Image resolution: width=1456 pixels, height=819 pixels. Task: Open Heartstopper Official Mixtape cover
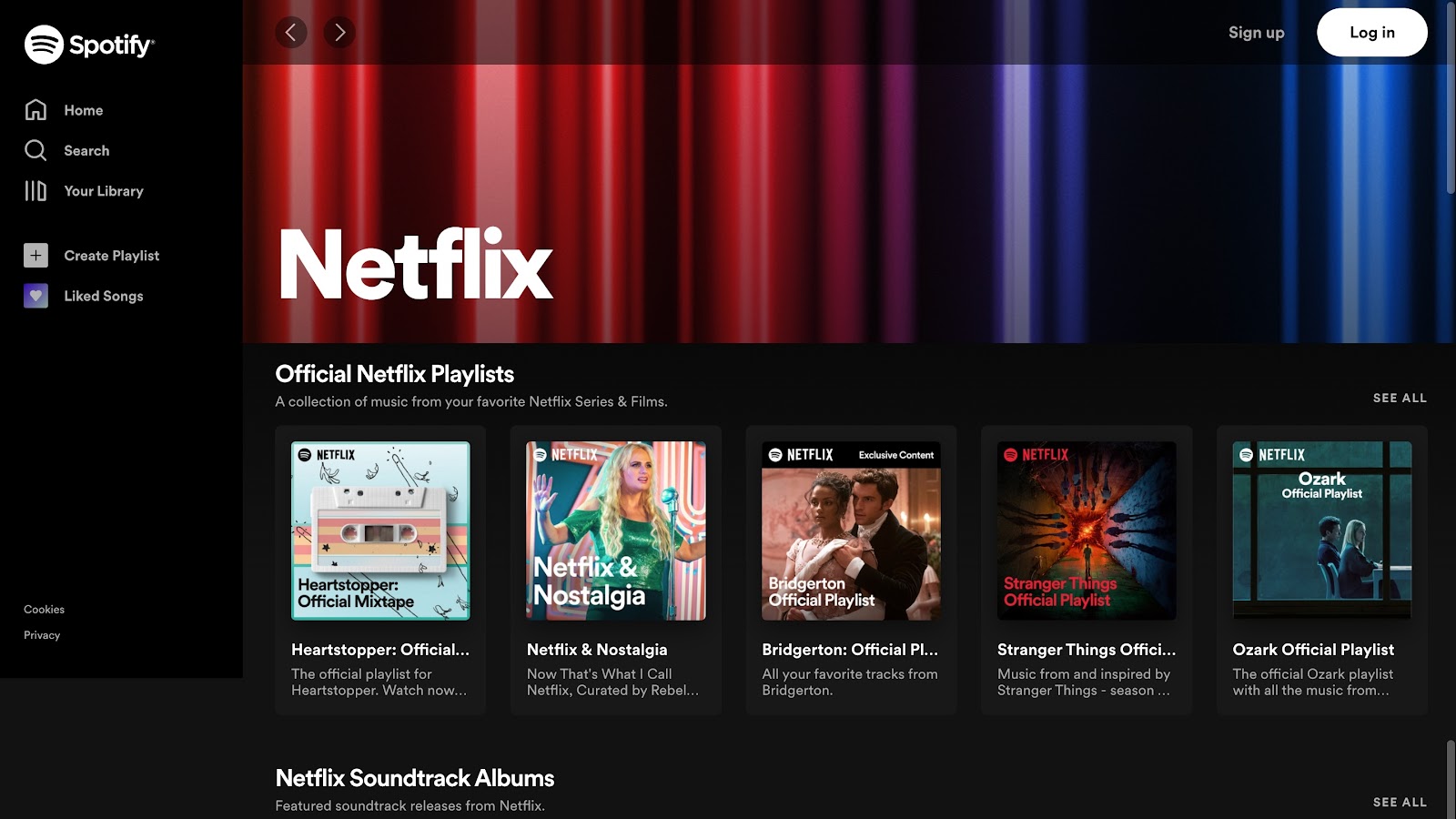pos(380,531)
